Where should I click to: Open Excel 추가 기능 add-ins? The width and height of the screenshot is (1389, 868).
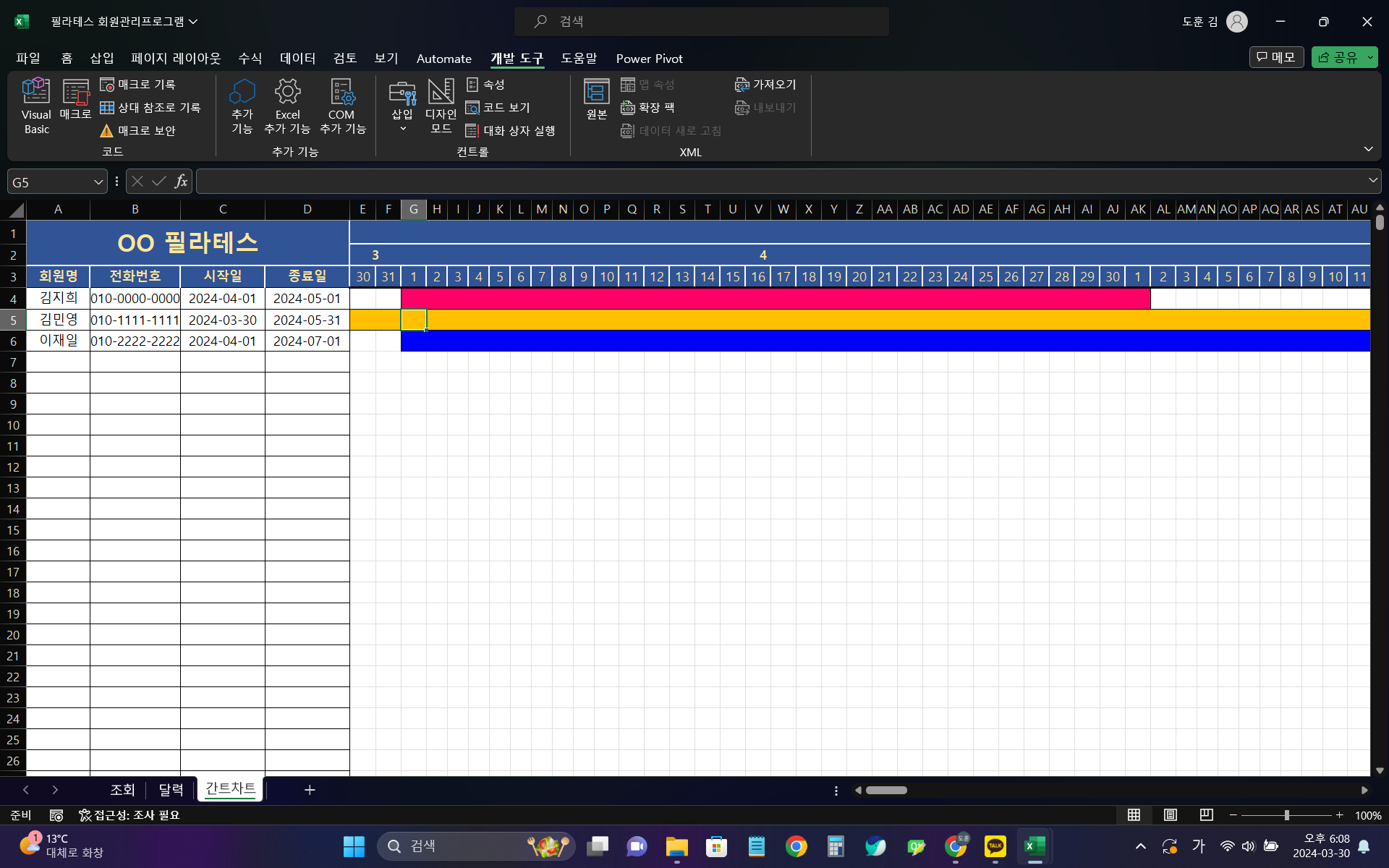[287, 106]
